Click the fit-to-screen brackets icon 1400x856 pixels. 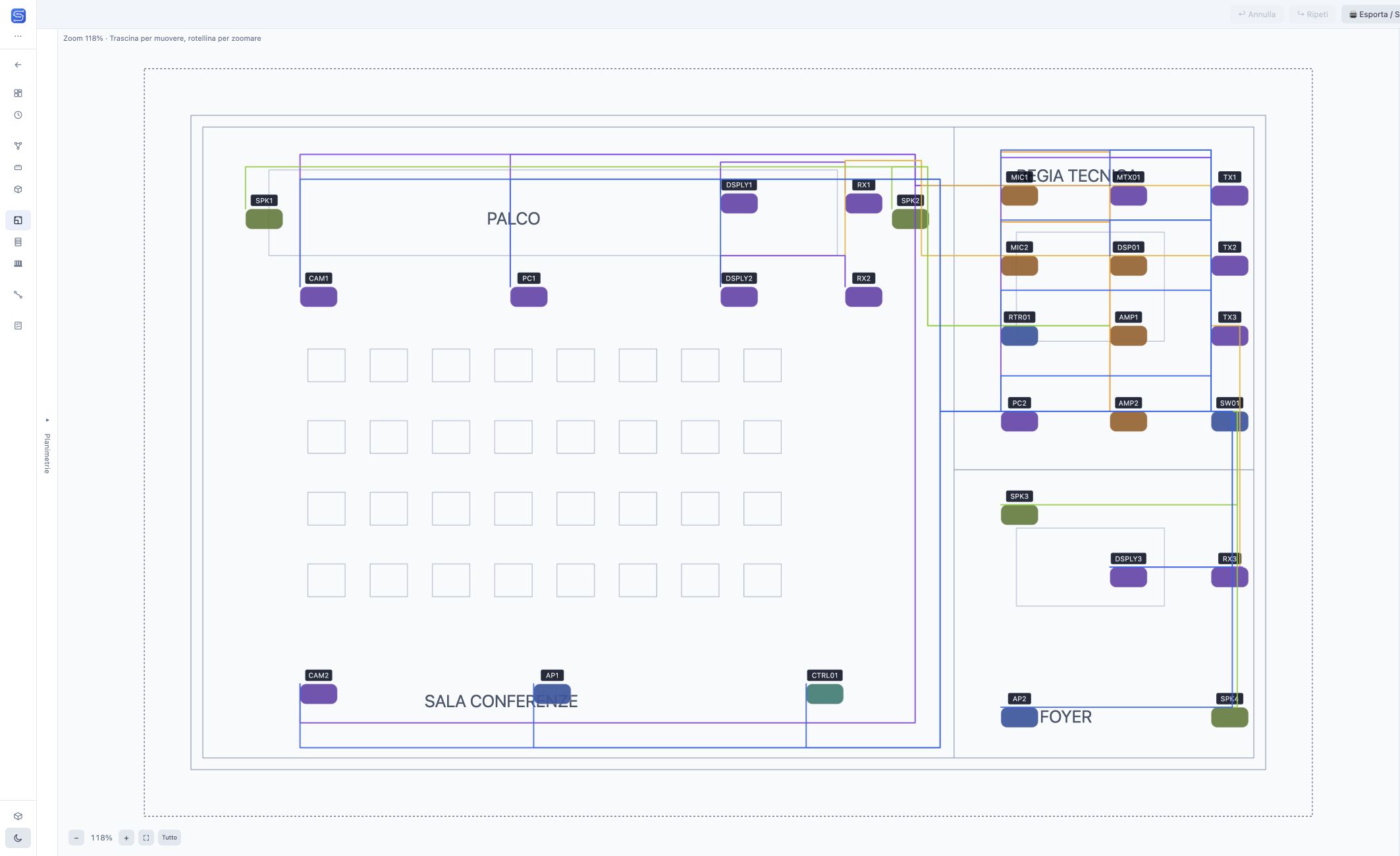(146, 838)
